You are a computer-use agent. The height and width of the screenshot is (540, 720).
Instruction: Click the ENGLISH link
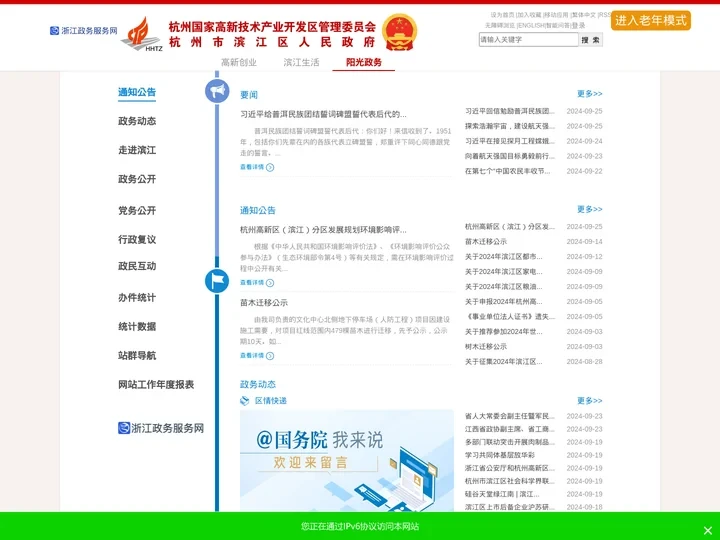[x=531, y=25]
